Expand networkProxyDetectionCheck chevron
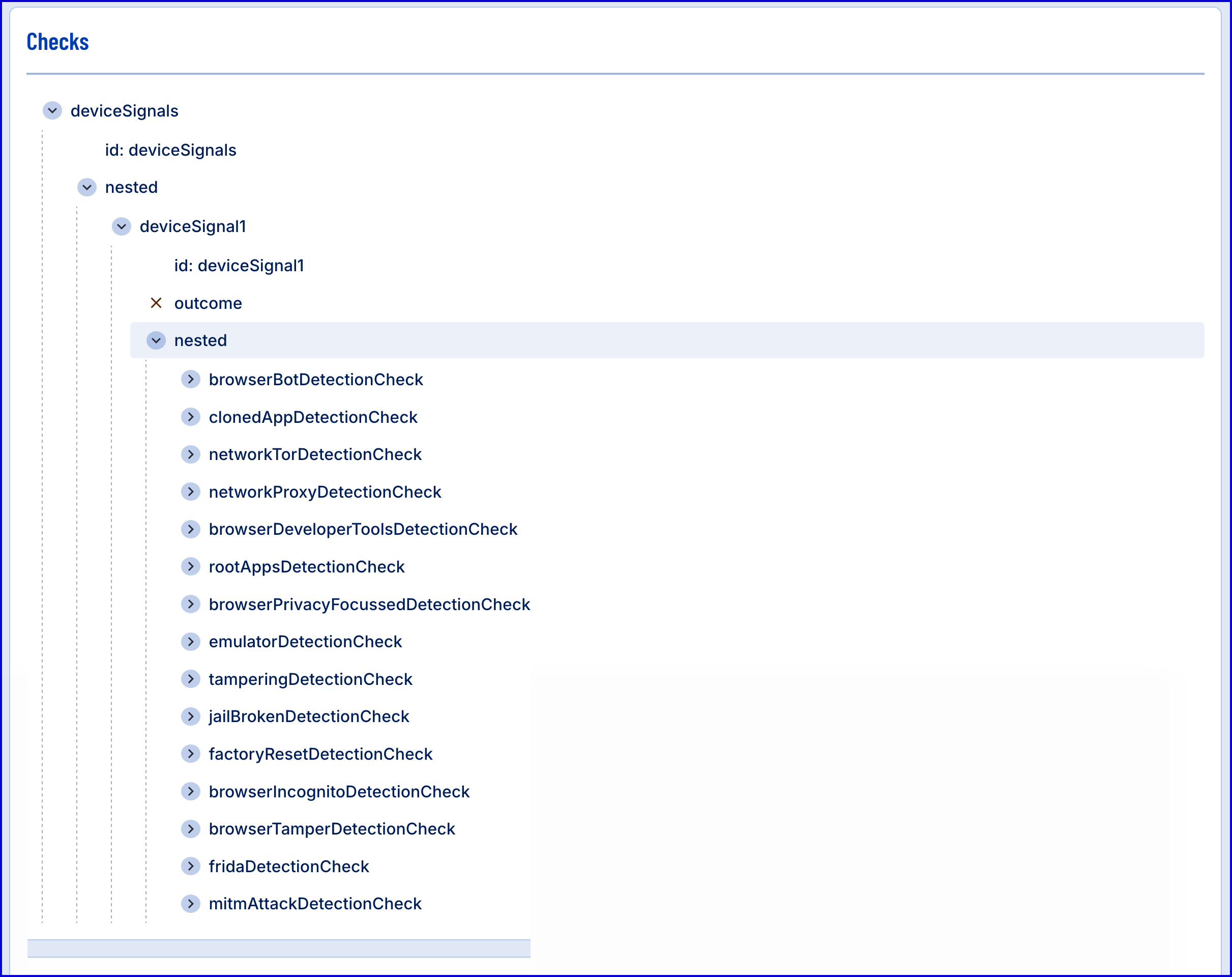This screenshot has width=1232, height=977. click(190, 492)
